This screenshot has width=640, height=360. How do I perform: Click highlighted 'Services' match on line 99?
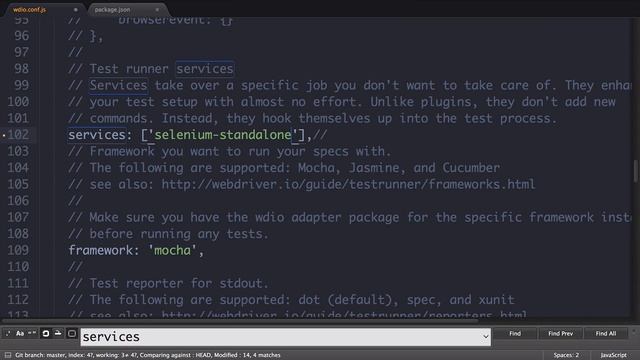pos(118,85)
